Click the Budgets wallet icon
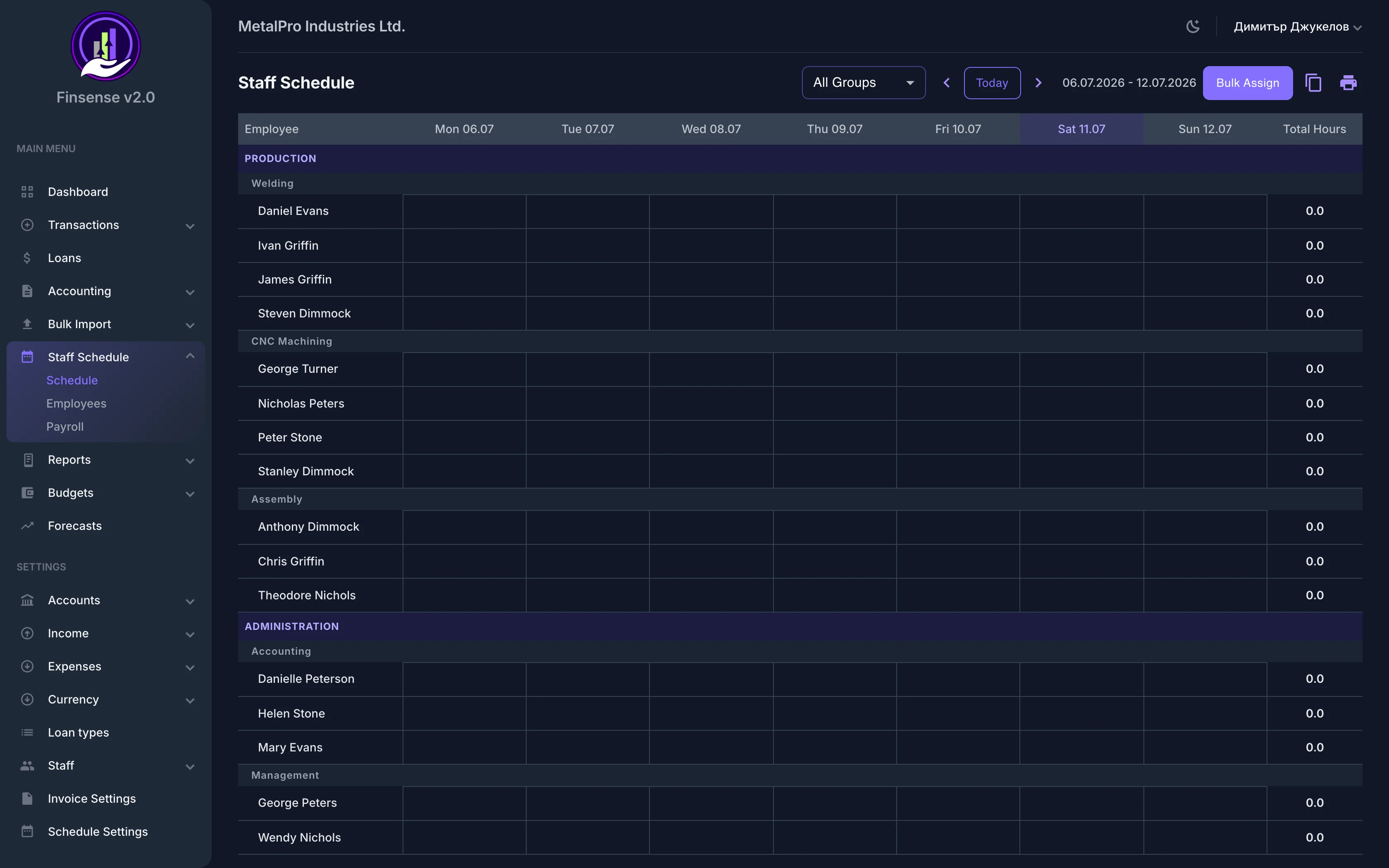 pyautogui.click(x=27, y=493)
